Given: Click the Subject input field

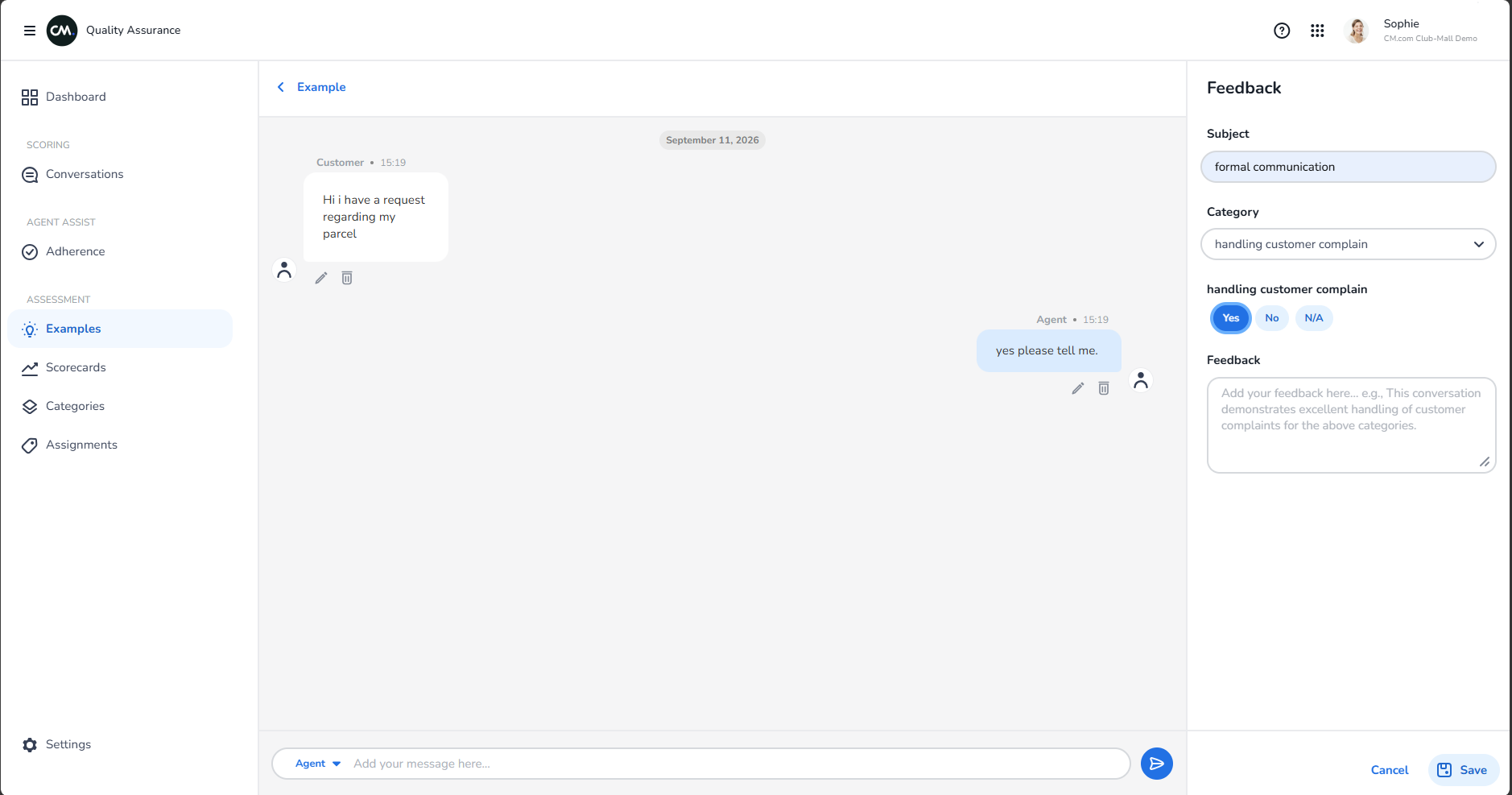Looking at the screenshot, I should point(1349,167).
